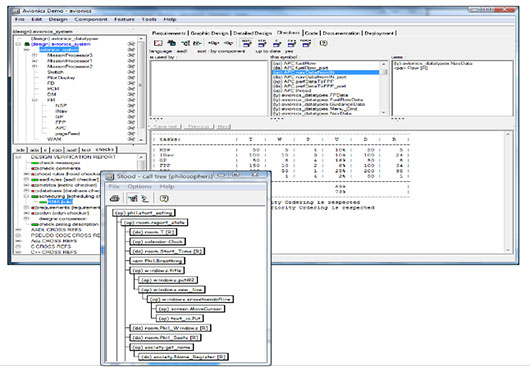
Task: Open the Component menu
Action: pos(91,19)
